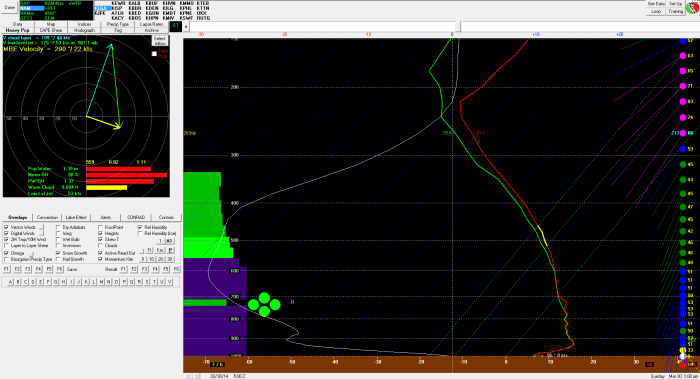Click the Km height units button

(x=160, y=250)
